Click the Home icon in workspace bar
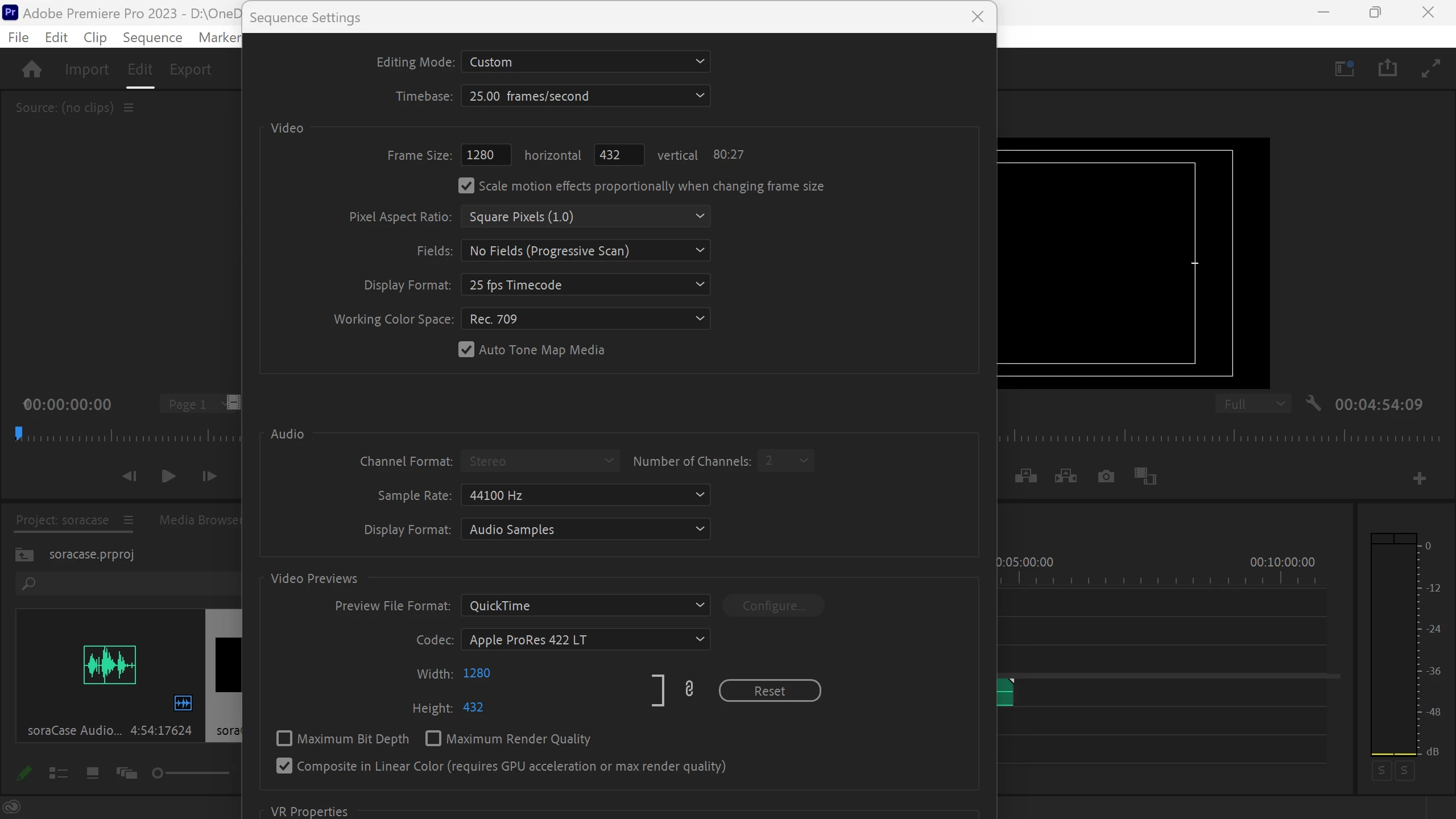The height and width of the screenshot is (819, 1456). tap(31, 69)
